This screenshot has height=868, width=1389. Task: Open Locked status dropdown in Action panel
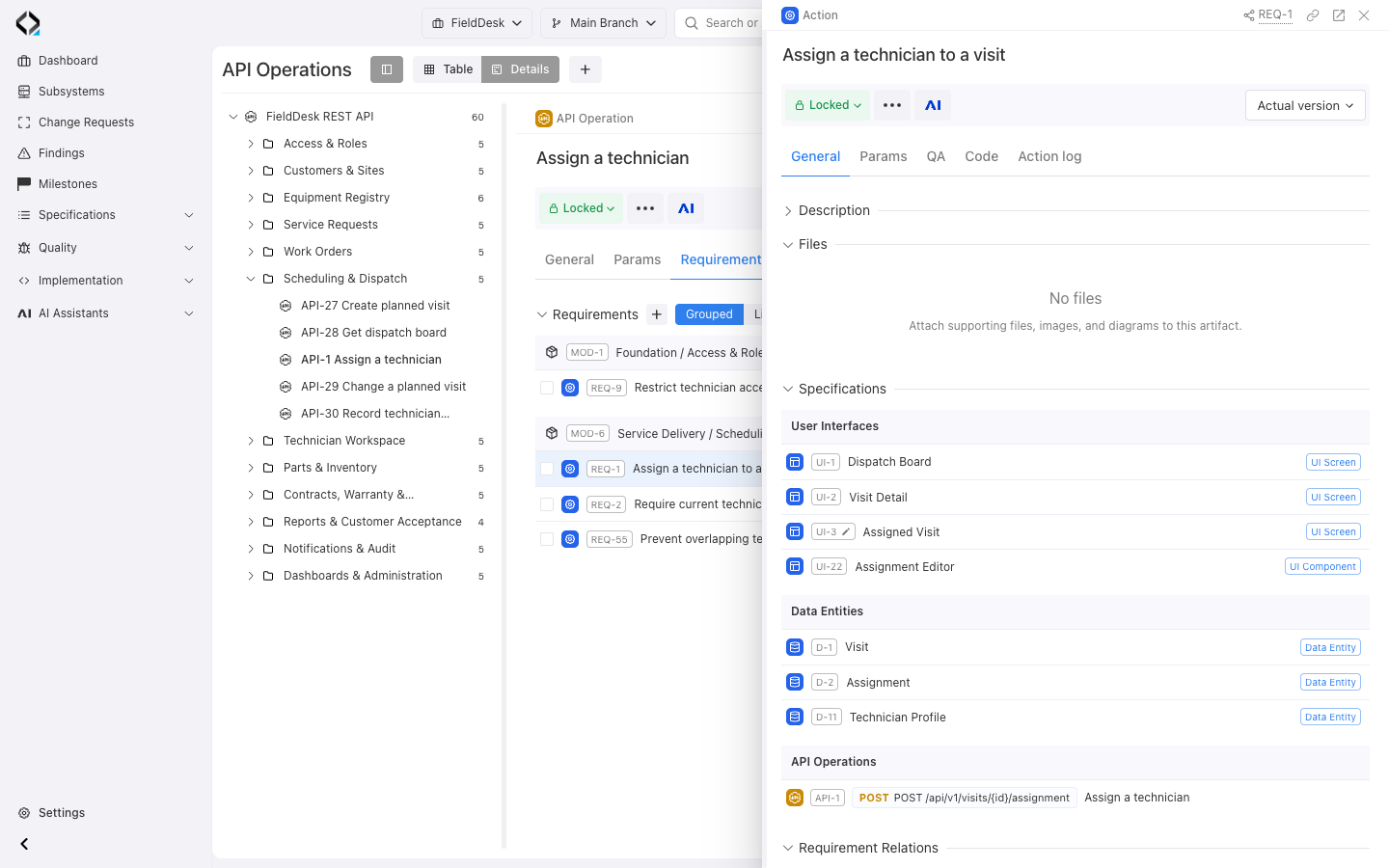(828, 105)
